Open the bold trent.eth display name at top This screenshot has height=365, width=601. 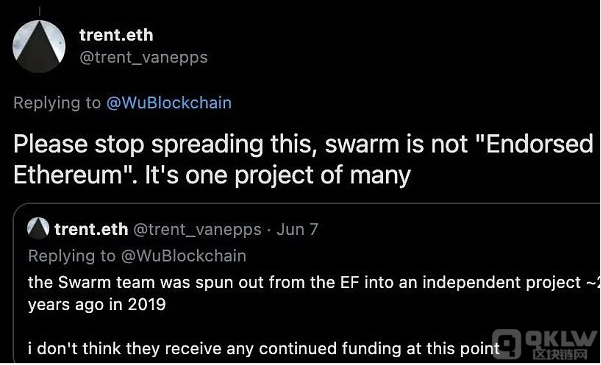coord(116,35)
